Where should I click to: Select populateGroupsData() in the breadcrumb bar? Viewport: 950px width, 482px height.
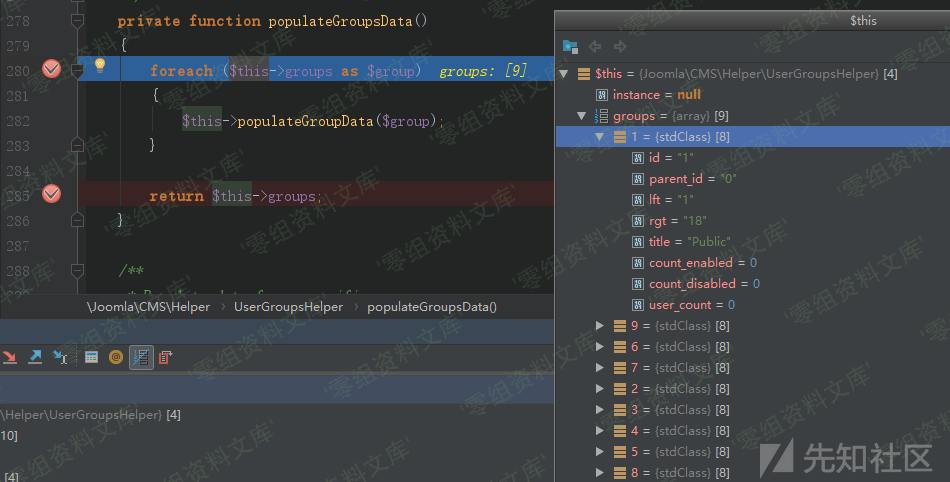tap(431, 307)
